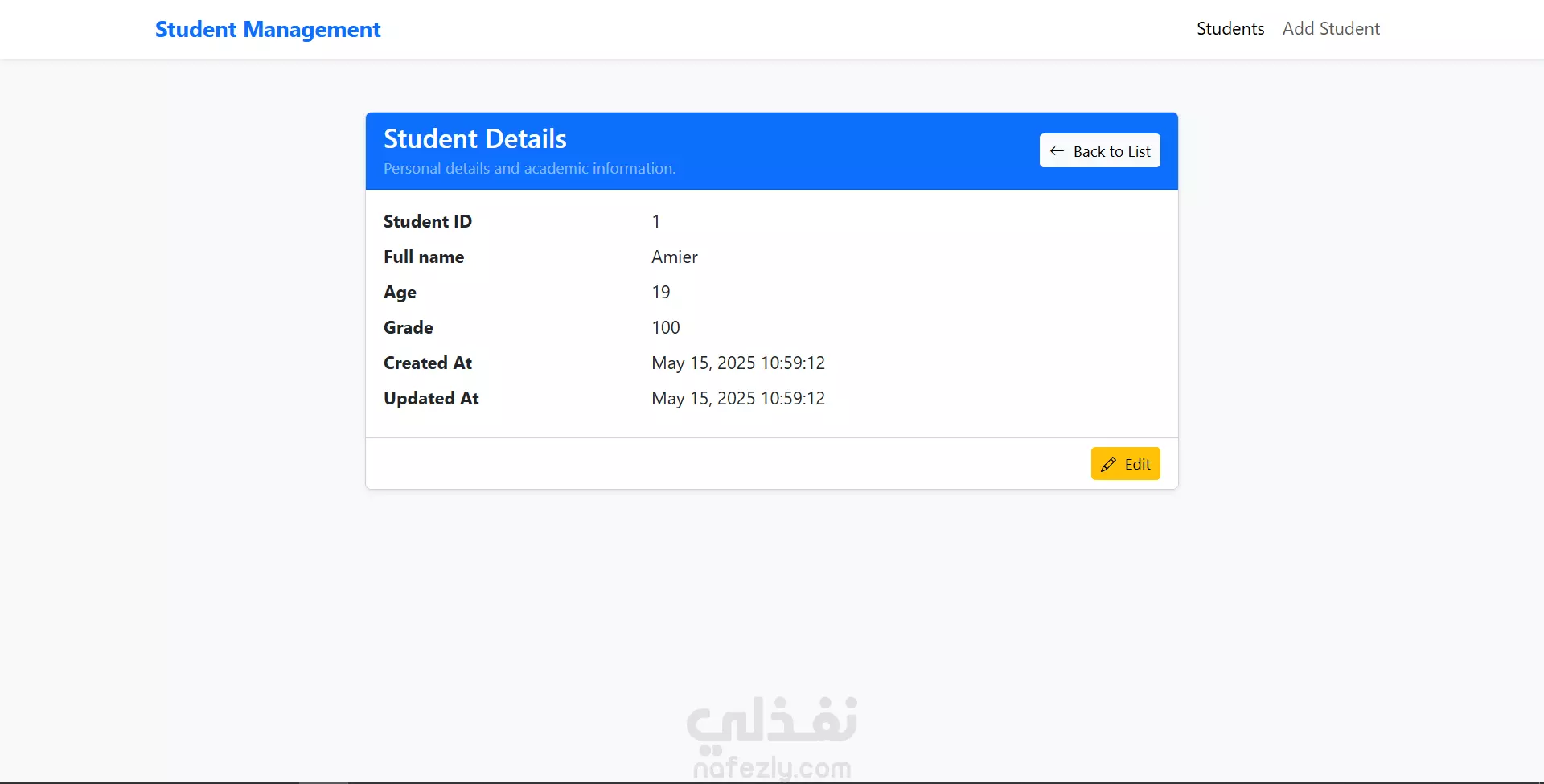Viewport: 1544px width, 784px height.
Task: Click the left arrow icon in Back to List
Action: coord(1057,151)
